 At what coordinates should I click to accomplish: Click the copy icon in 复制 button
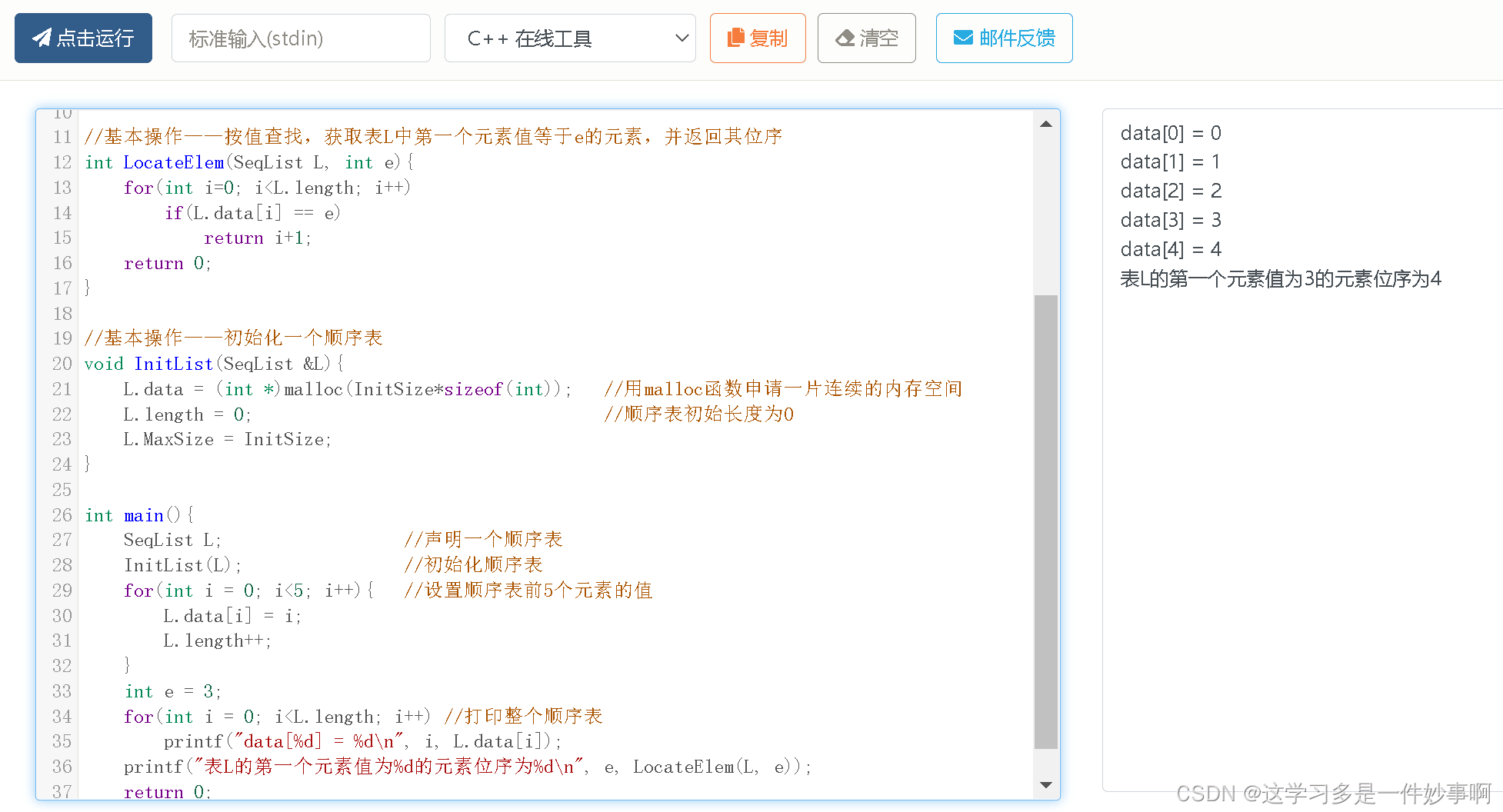[x=736, y=38]
